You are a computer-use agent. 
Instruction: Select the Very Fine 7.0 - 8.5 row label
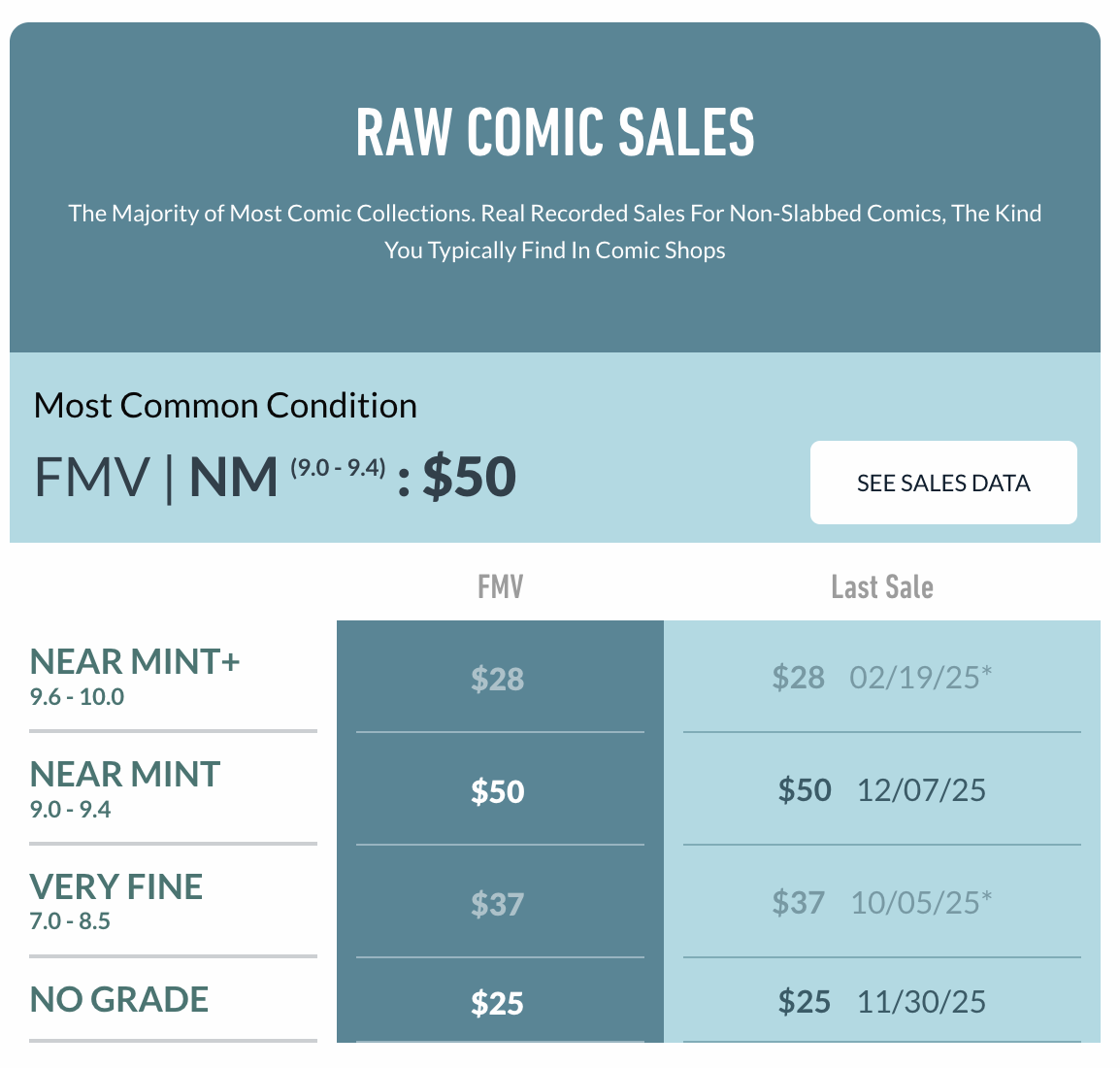116,900
